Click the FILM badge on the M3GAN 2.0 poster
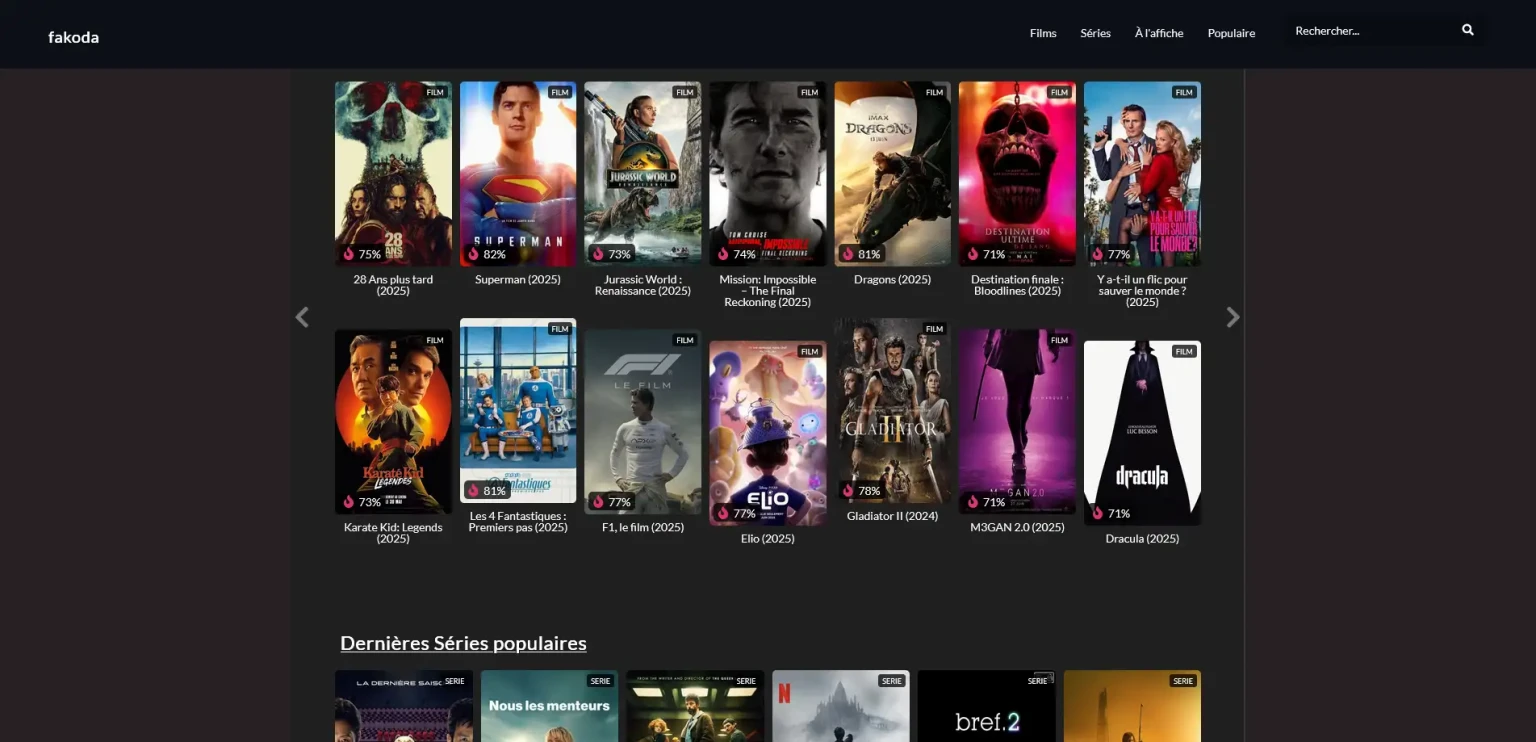This screenshot has width=1536, height=742. [x=1059, y=340]
